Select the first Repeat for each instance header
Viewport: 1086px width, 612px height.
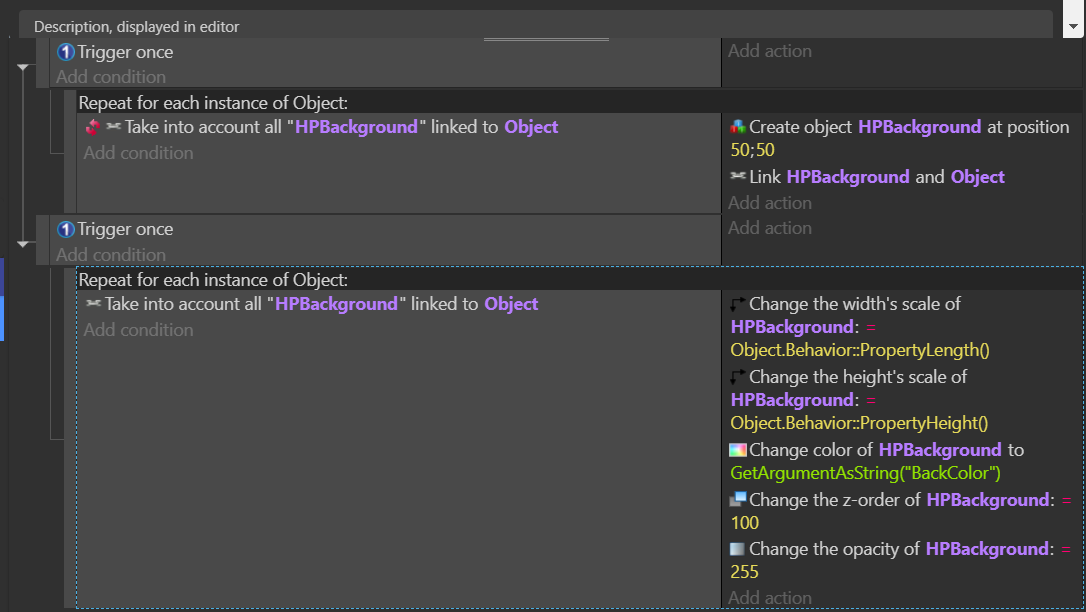pyautogui.click(x=579, y=102)
